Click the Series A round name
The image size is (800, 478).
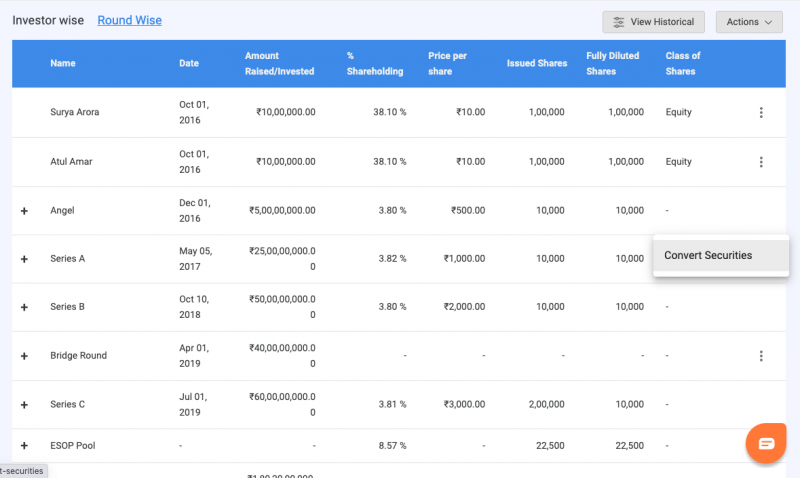click(67, 259)
